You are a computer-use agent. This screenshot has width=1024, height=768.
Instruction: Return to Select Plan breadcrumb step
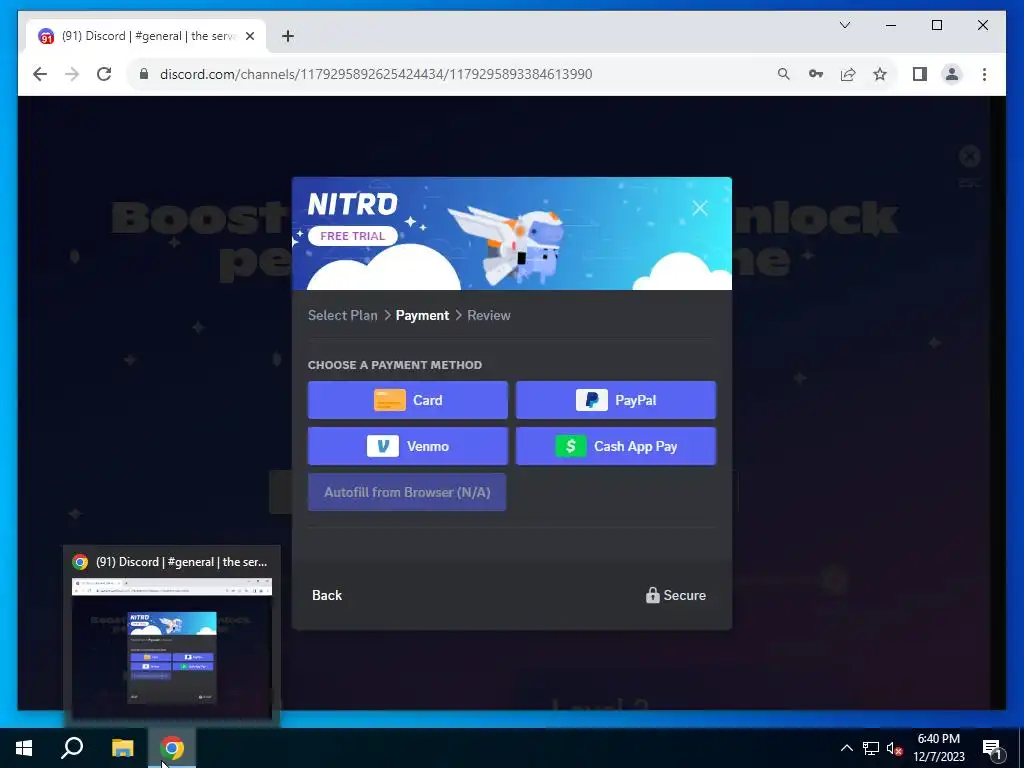(x=343, y=315)
